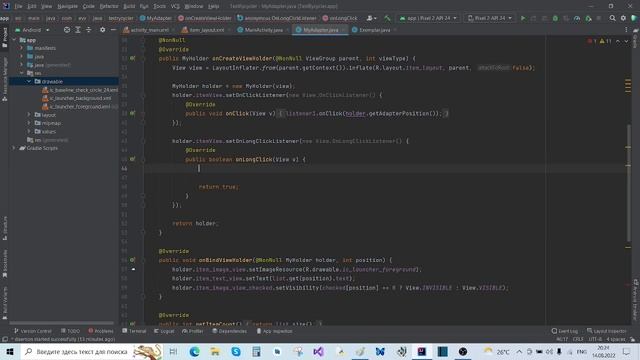Click the Windows taskbar search field
This screenshot has height=360, width=640.
tap(92, 351)
